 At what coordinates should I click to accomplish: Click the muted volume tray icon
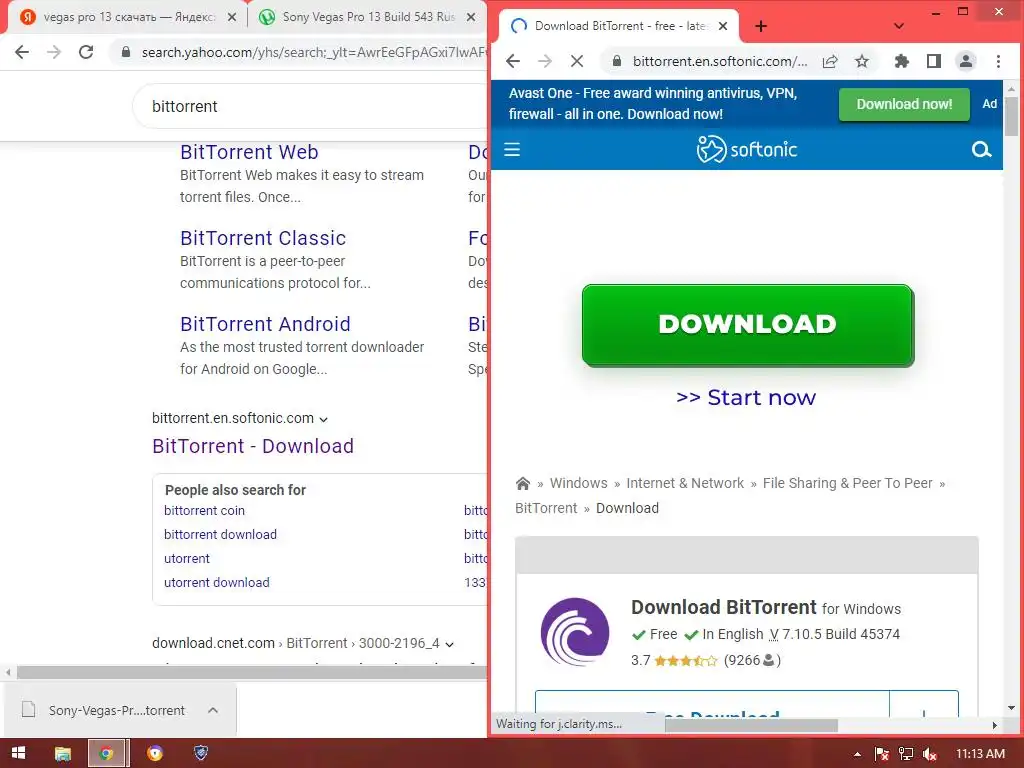point(930,754)
